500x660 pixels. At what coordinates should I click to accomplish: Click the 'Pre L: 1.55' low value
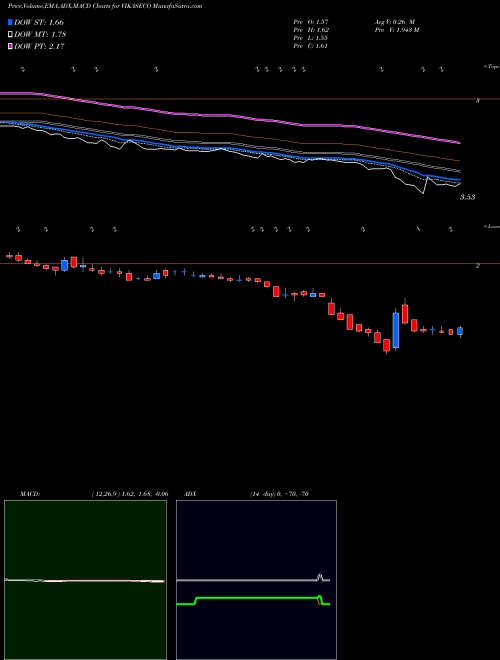(x=311, y=38)
